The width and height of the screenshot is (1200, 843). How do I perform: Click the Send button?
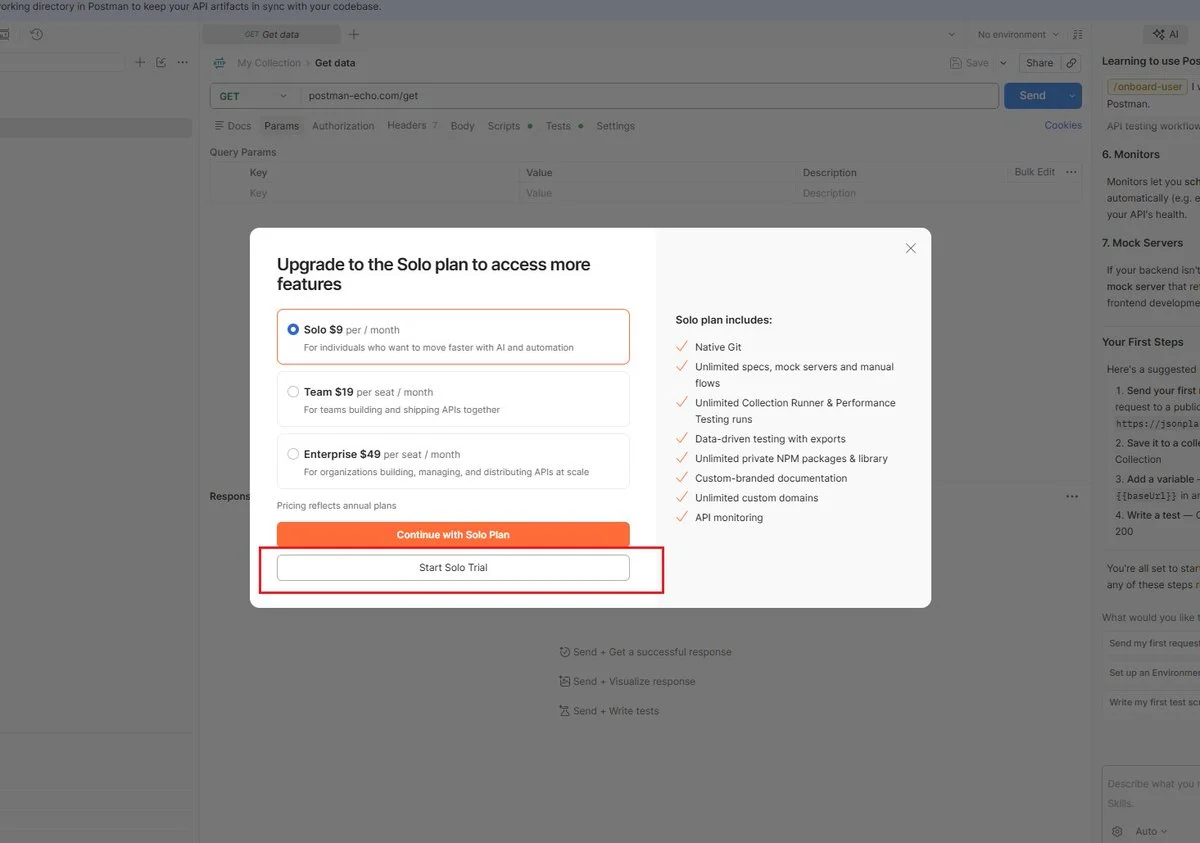pos(1033,96)
